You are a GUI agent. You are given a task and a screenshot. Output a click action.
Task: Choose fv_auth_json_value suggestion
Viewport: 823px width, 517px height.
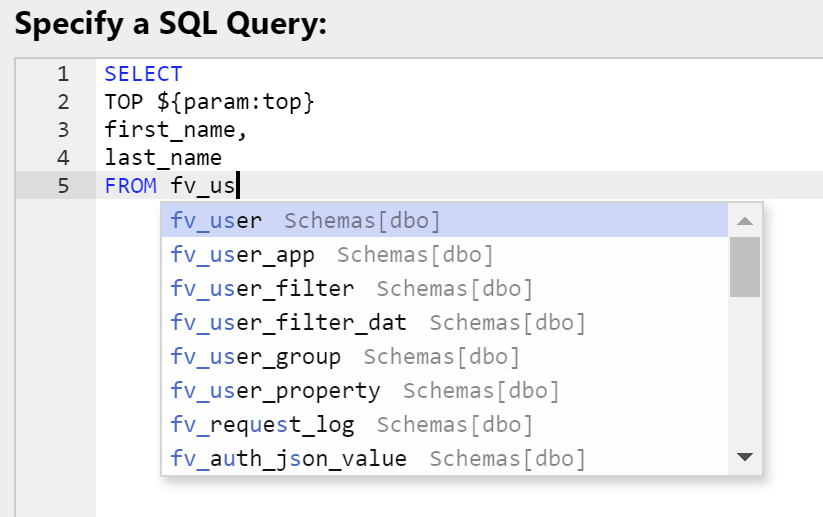tap(445, 458)
